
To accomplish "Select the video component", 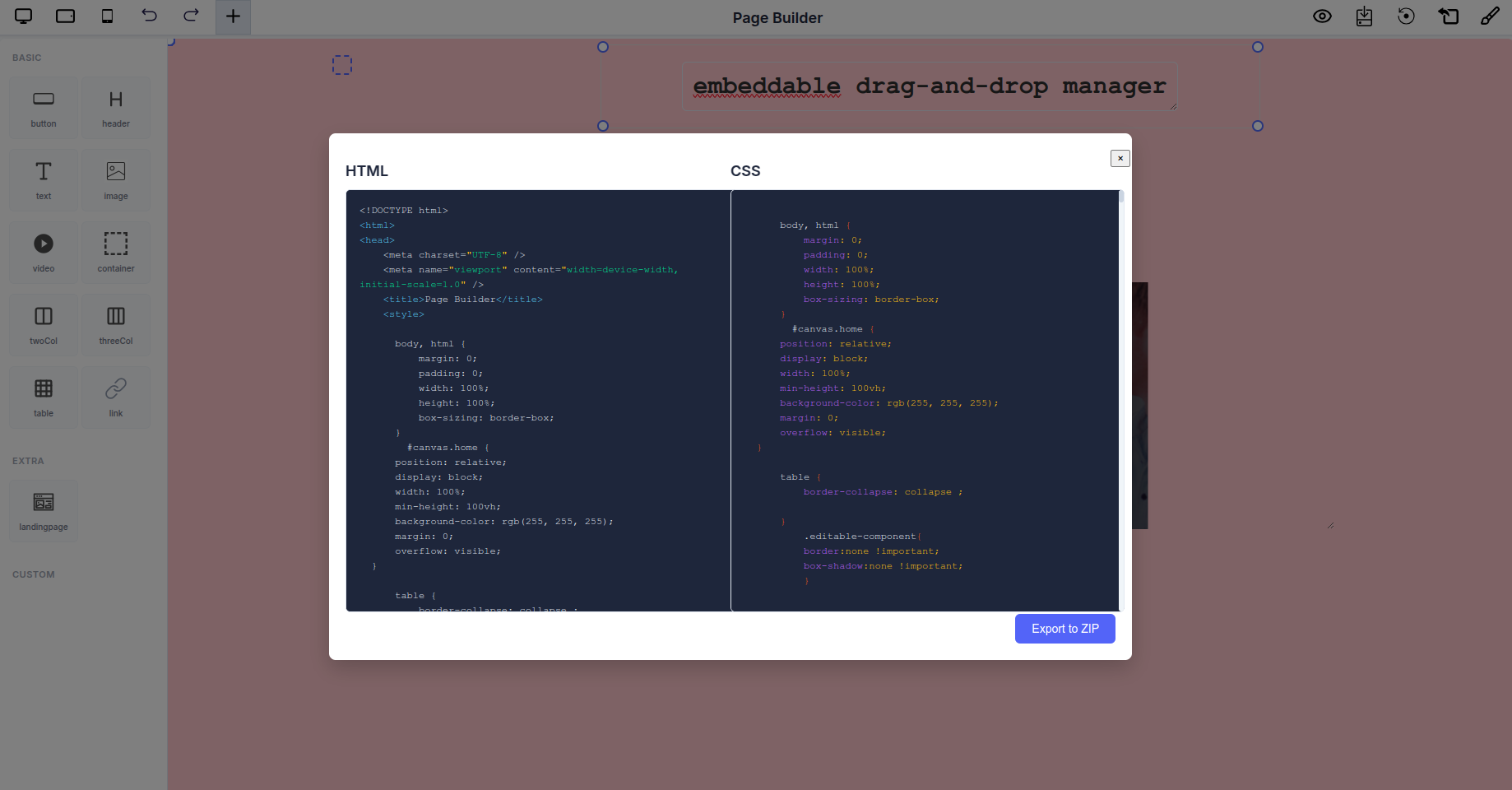I will point(43,252).
